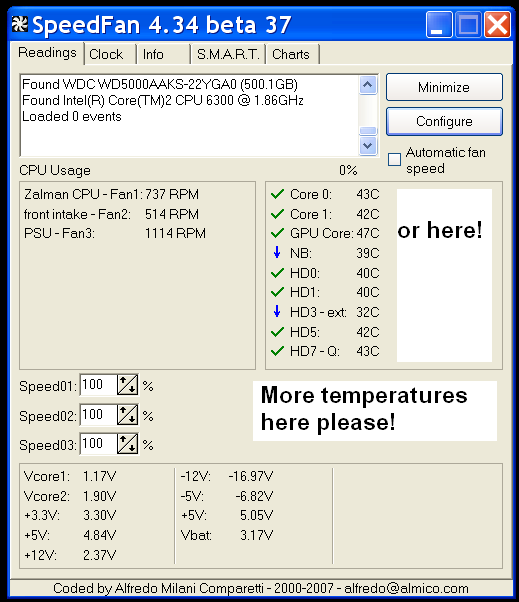The image size is (519, 602).
Task: Click the green checkmark beside GPU Core
Action: pos(277,233)
